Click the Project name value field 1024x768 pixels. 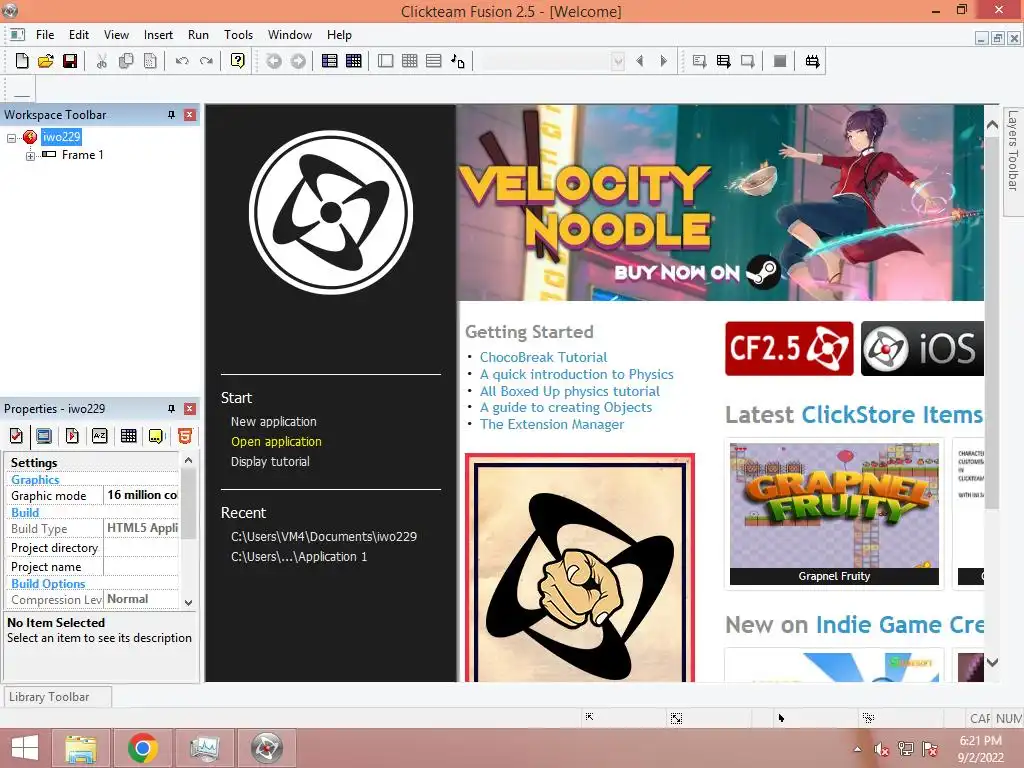coord(141,566)
